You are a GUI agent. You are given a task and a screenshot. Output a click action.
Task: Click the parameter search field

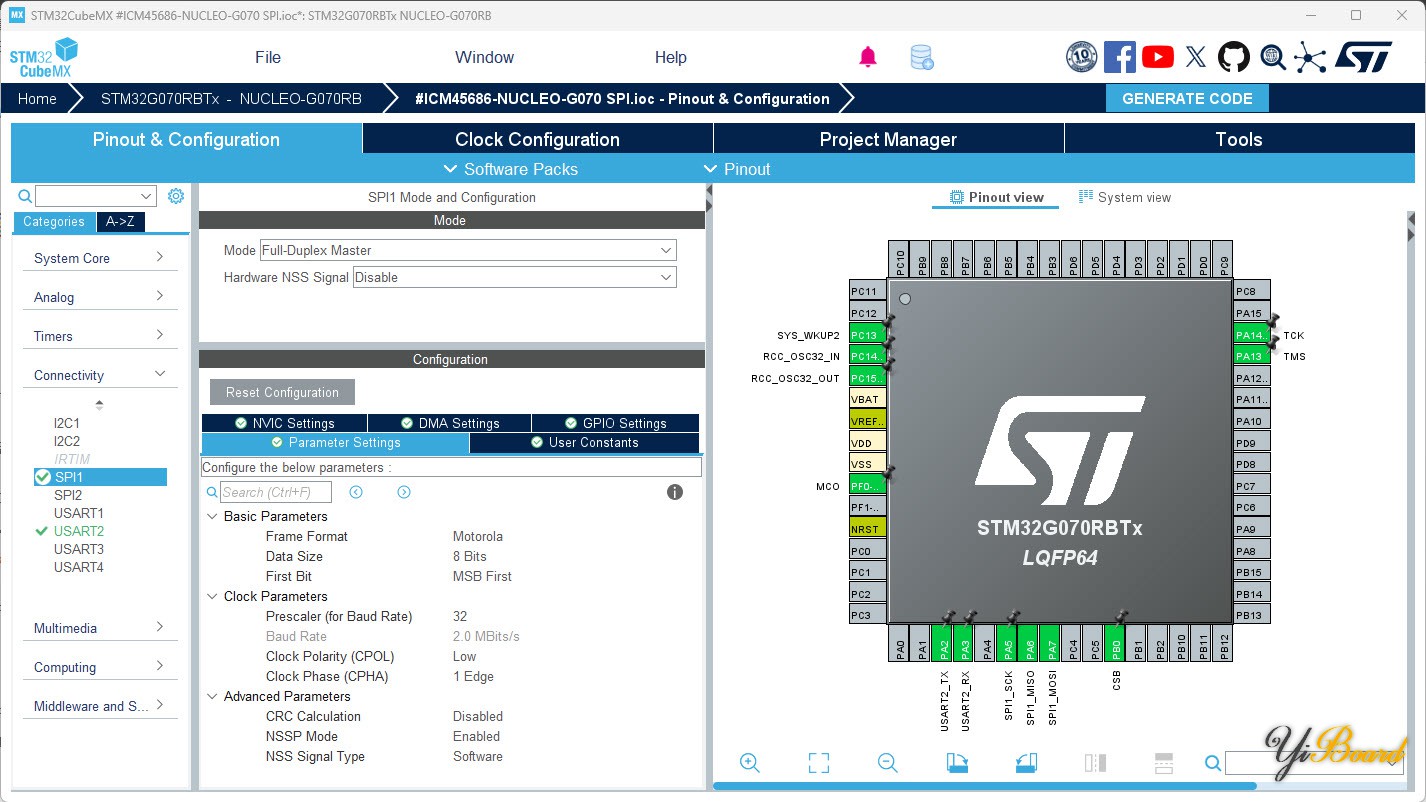coord(275,492)
